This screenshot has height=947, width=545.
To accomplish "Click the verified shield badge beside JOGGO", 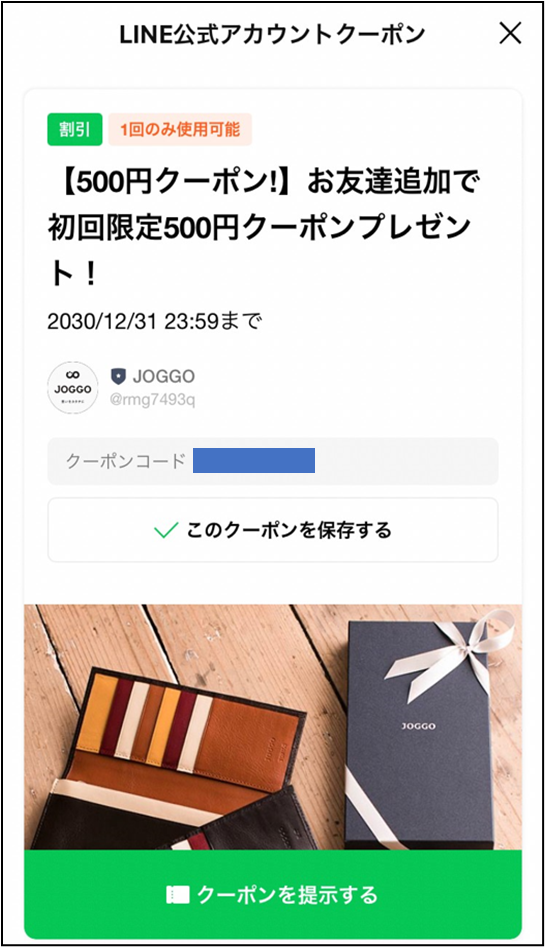I will pos(118,376).
